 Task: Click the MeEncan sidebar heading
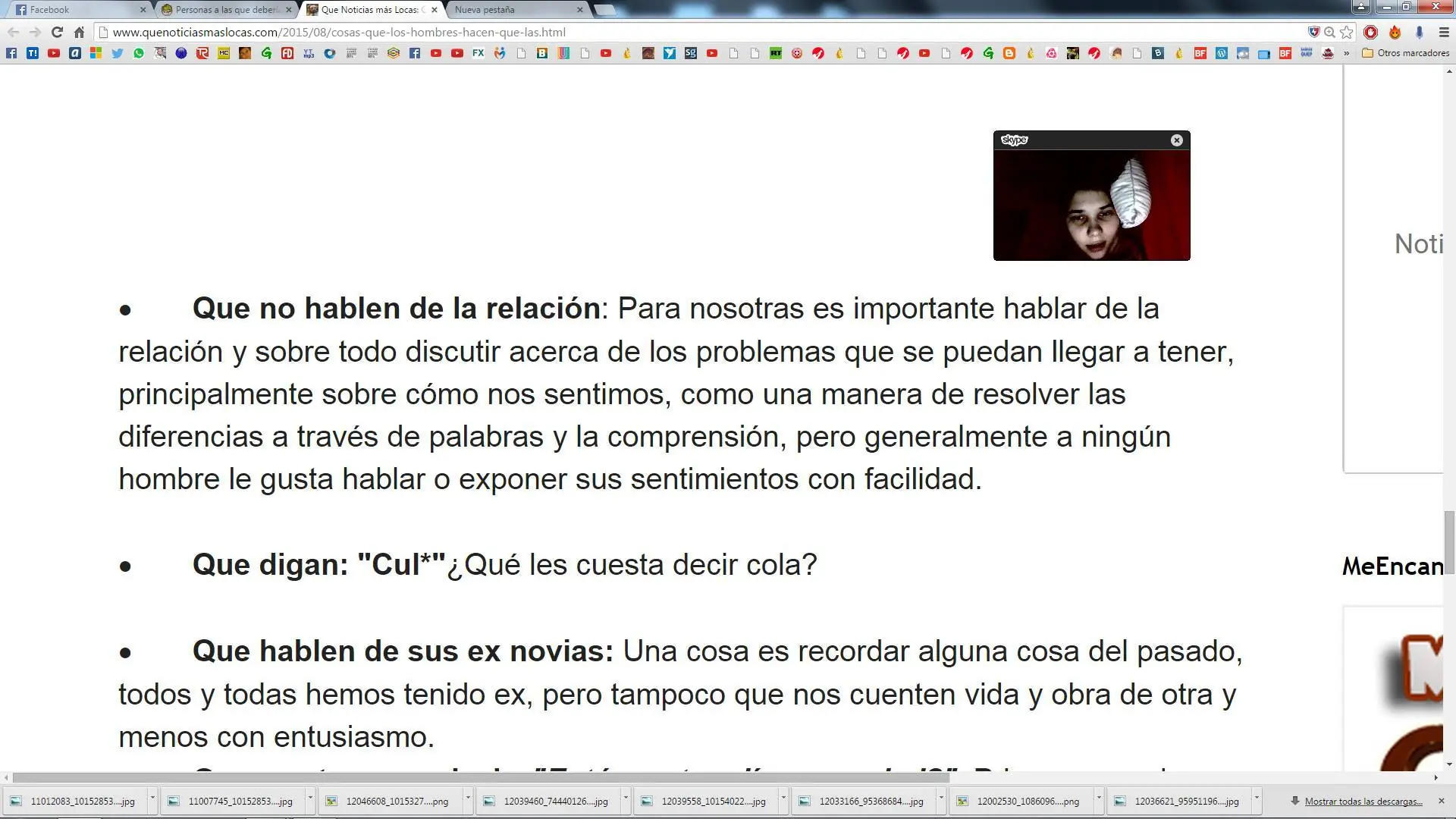click(1392, 566)
